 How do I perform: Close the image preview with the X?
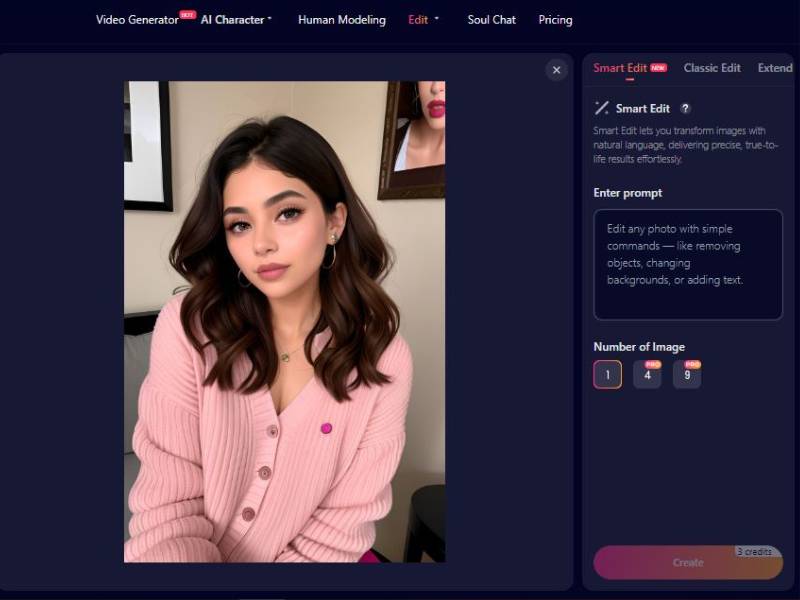point(557,69)
